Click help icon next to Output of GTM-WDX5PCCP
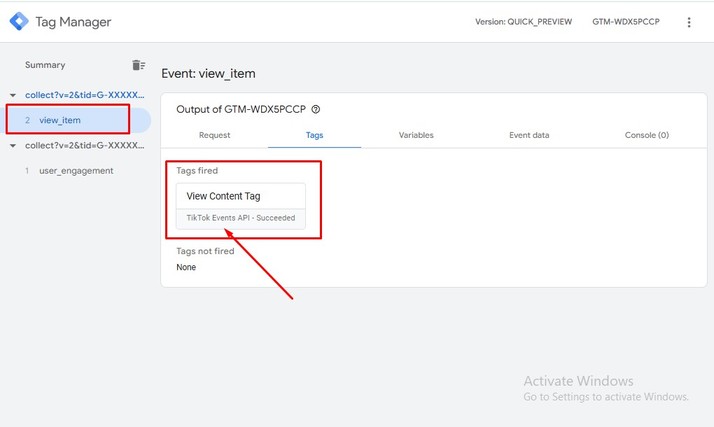Screen dimensions: 714x427 pyautogui.click(x=316, y=109)
